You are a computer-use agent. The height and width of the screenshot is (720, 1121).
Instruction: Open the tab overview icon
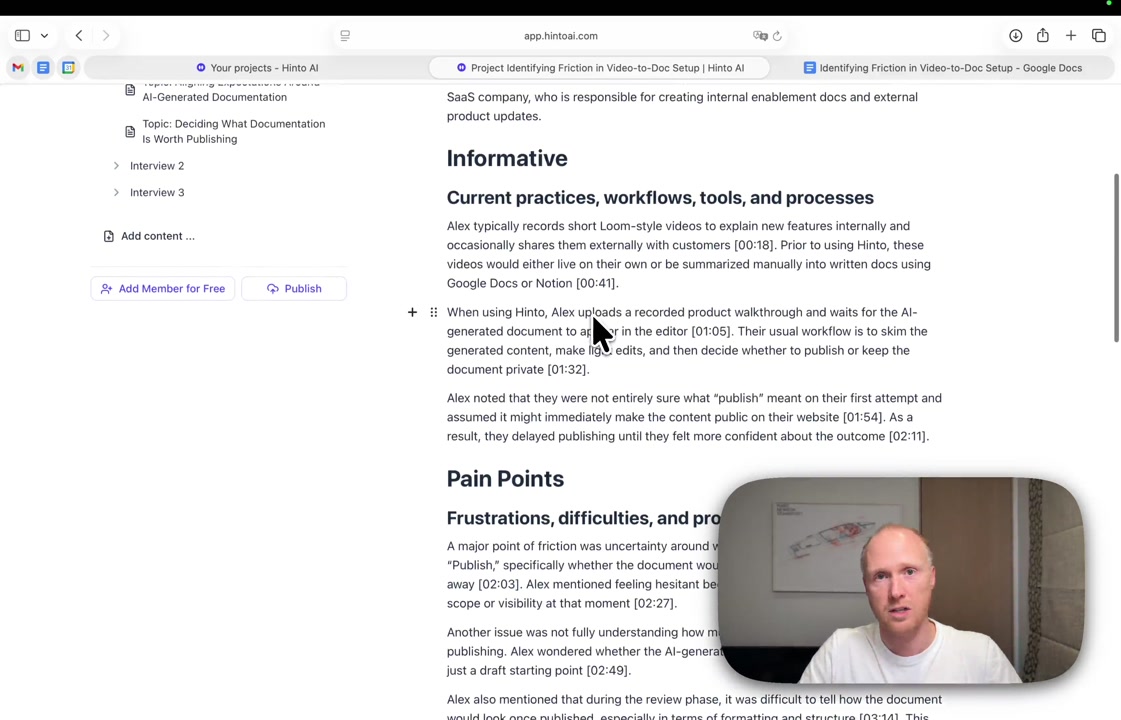pyautogui.click(x=1098, y=36)
